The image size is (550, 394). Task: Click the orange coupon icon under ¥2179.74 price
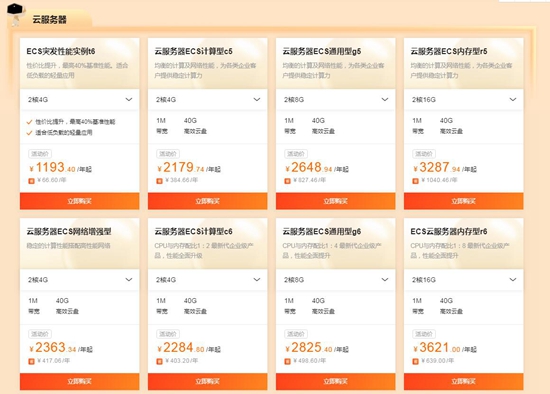click(159, 181)
